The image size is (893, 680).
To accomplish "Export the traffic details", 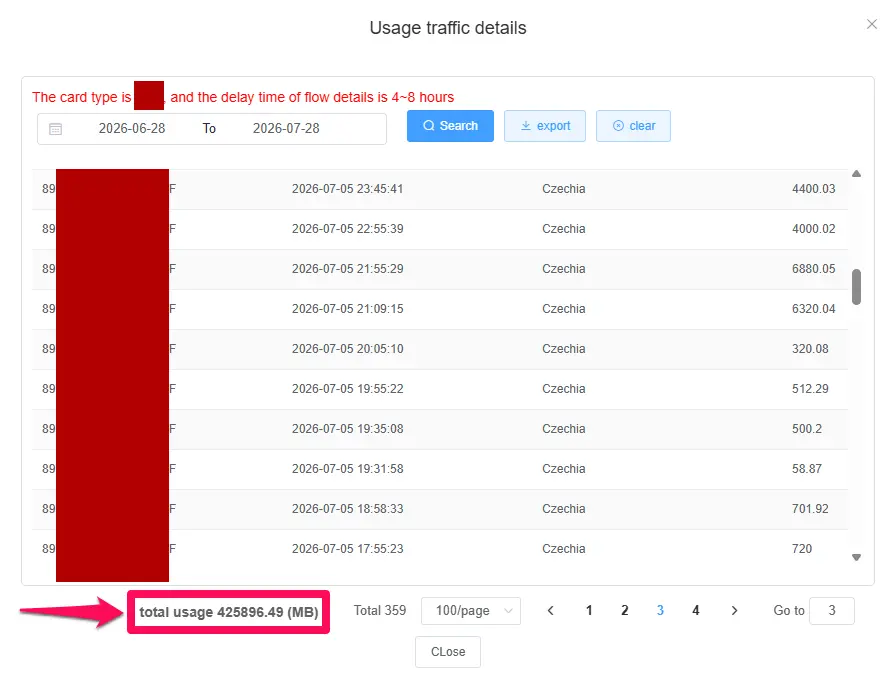I will pos(544,126).
